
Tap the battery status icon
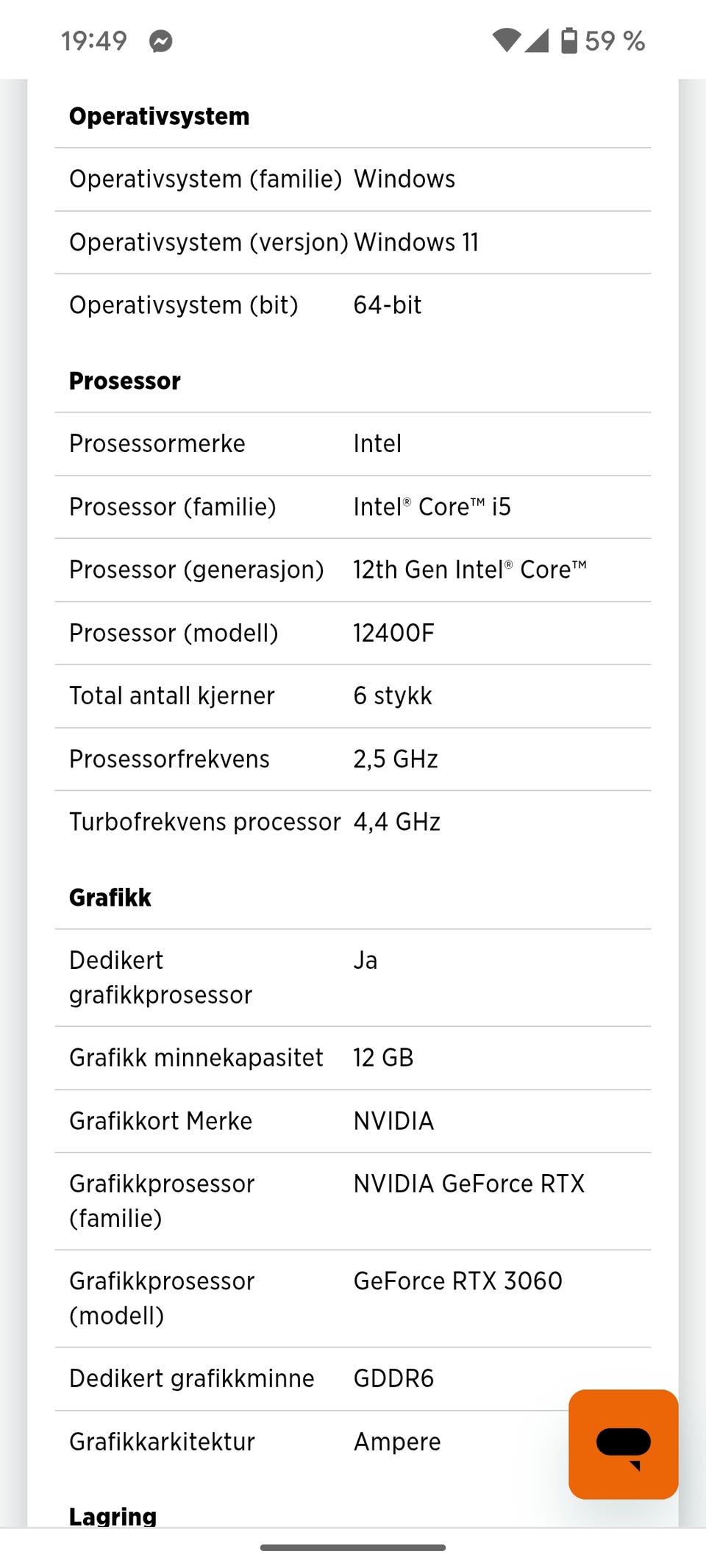pos(569,40)
